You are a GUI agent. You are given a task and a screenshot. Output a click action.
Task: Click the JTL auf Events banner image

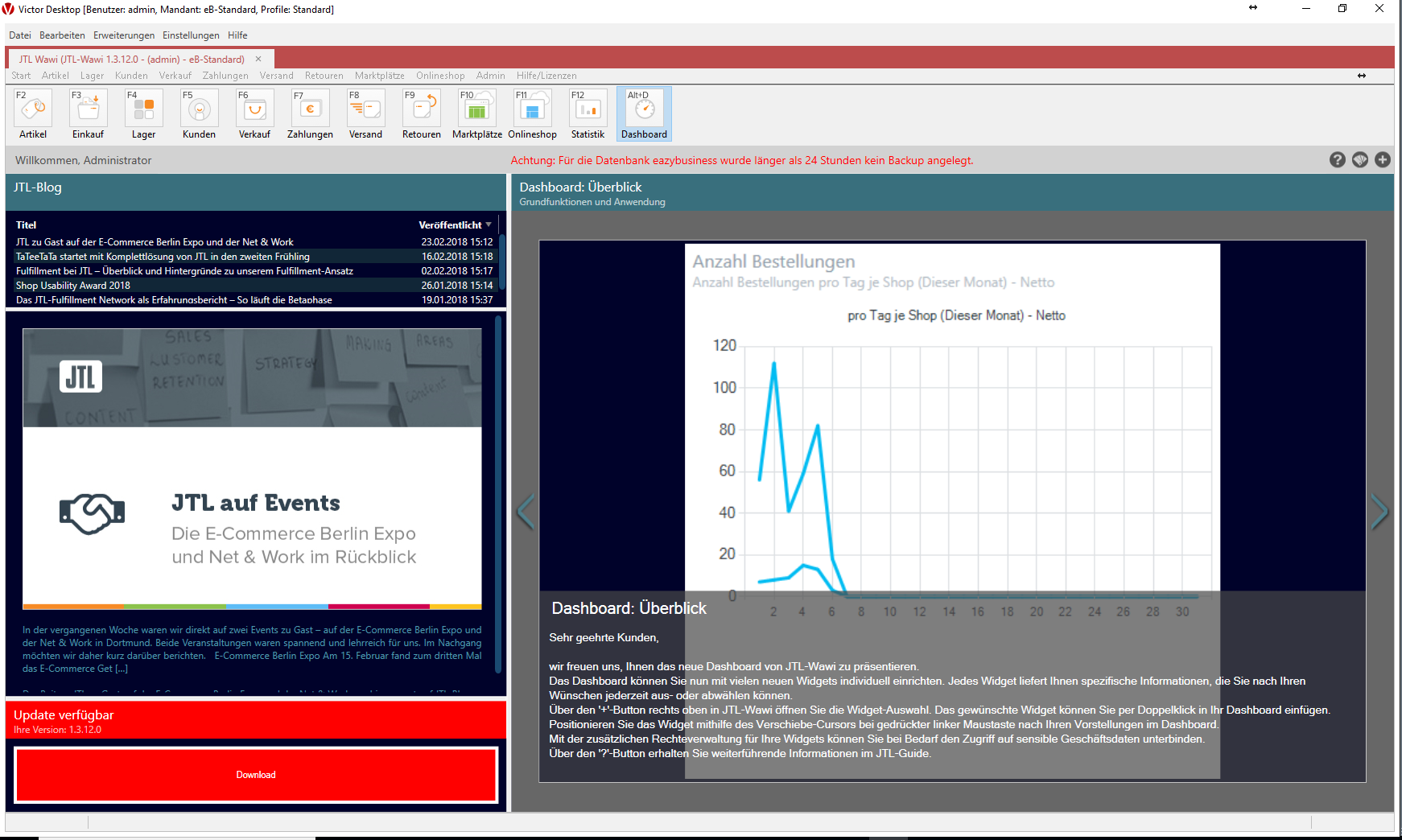[252, 468]
